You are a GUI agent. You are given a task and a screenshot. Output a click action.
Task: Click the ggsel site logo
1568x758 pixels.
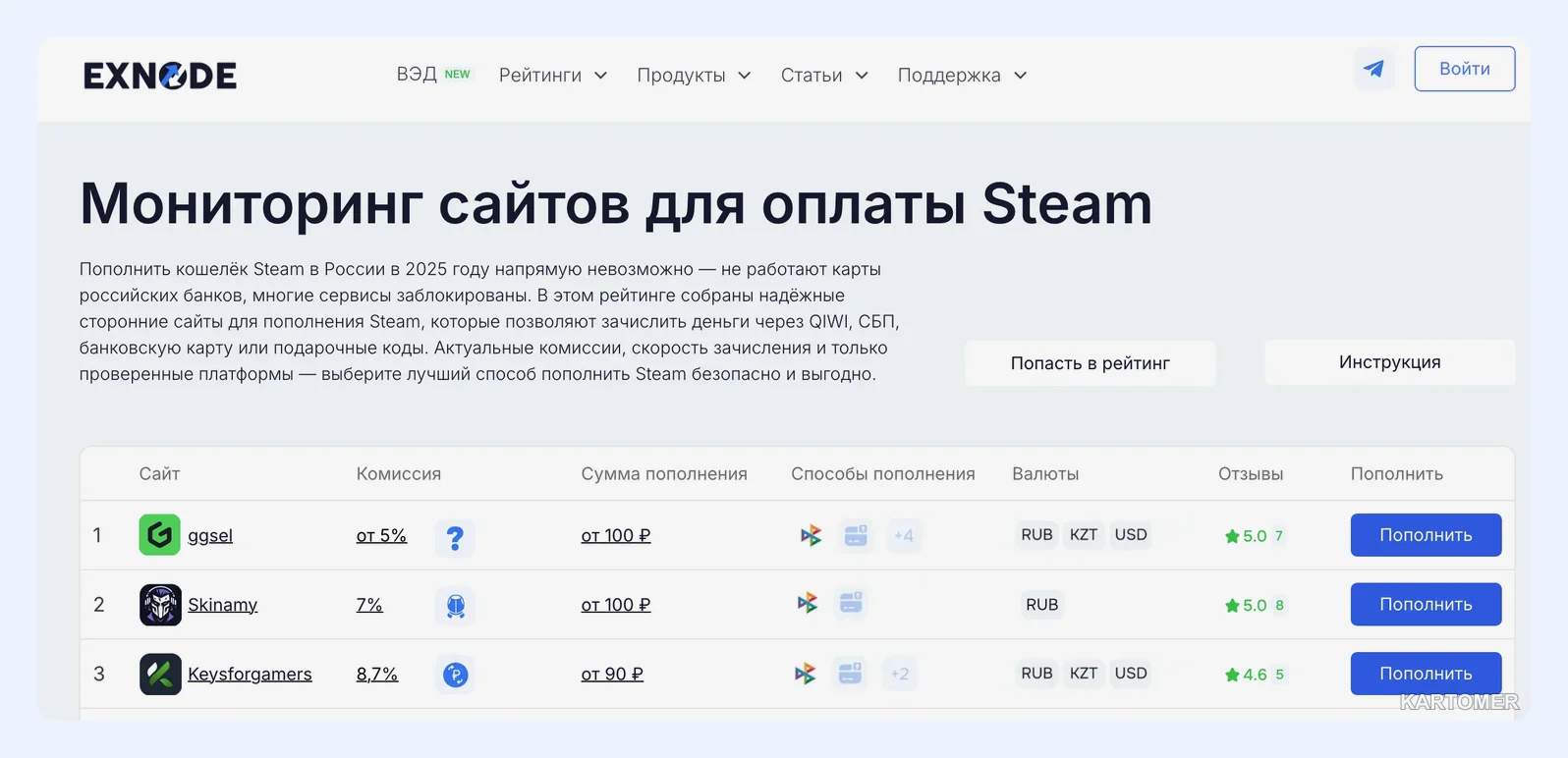[160, 535]
